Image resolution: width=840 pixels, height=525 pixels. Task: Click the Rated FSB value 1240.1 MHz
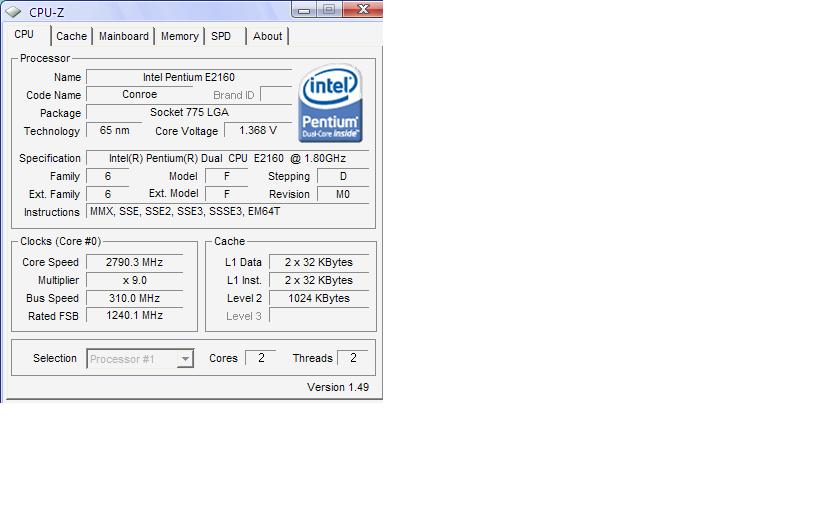point(134,316)
